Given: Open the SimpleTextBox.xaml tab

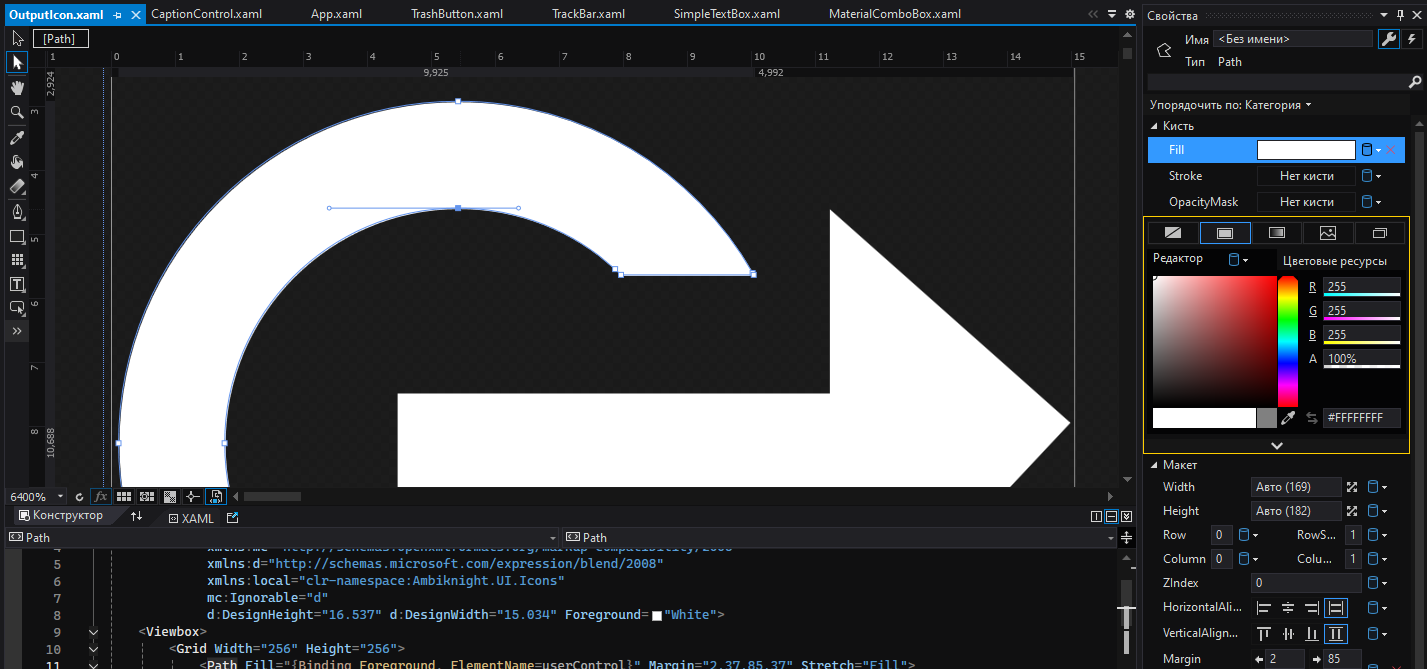Looking at the screenshot, I should [727, 14].
